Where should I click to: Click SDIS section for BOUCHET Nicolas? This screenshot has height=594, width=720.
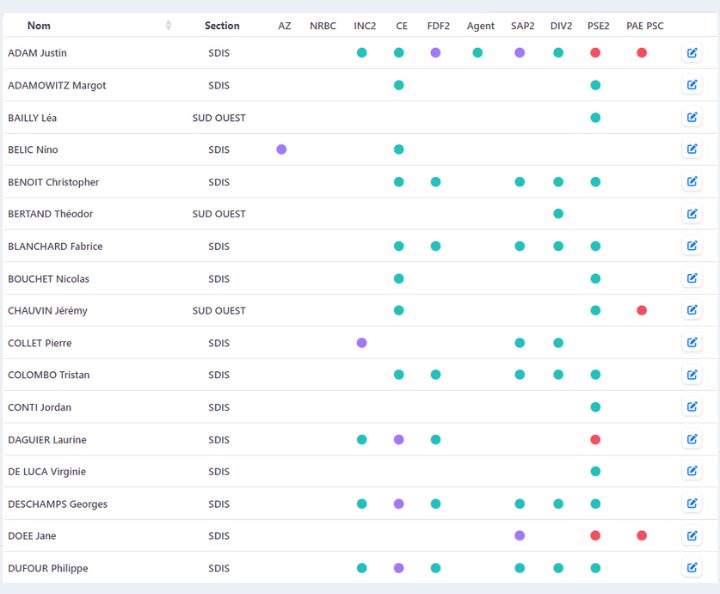219,279
